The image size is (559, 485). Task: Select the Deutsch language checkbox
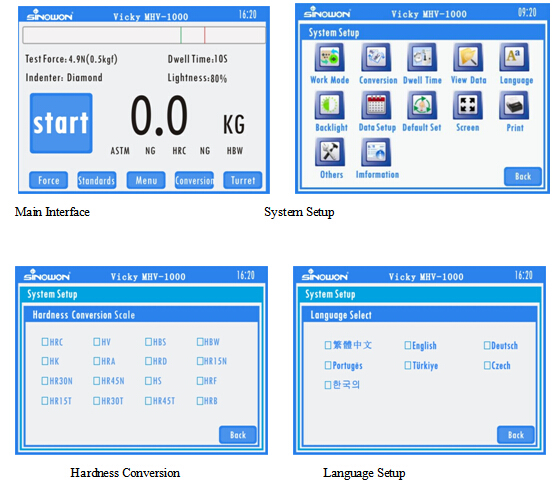point(487,345)
